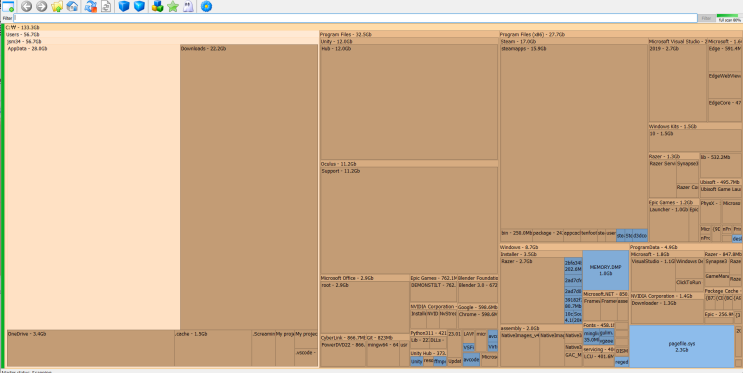
Task: Toggle unknown space display (ghost icon)
Action: point(188,6)
